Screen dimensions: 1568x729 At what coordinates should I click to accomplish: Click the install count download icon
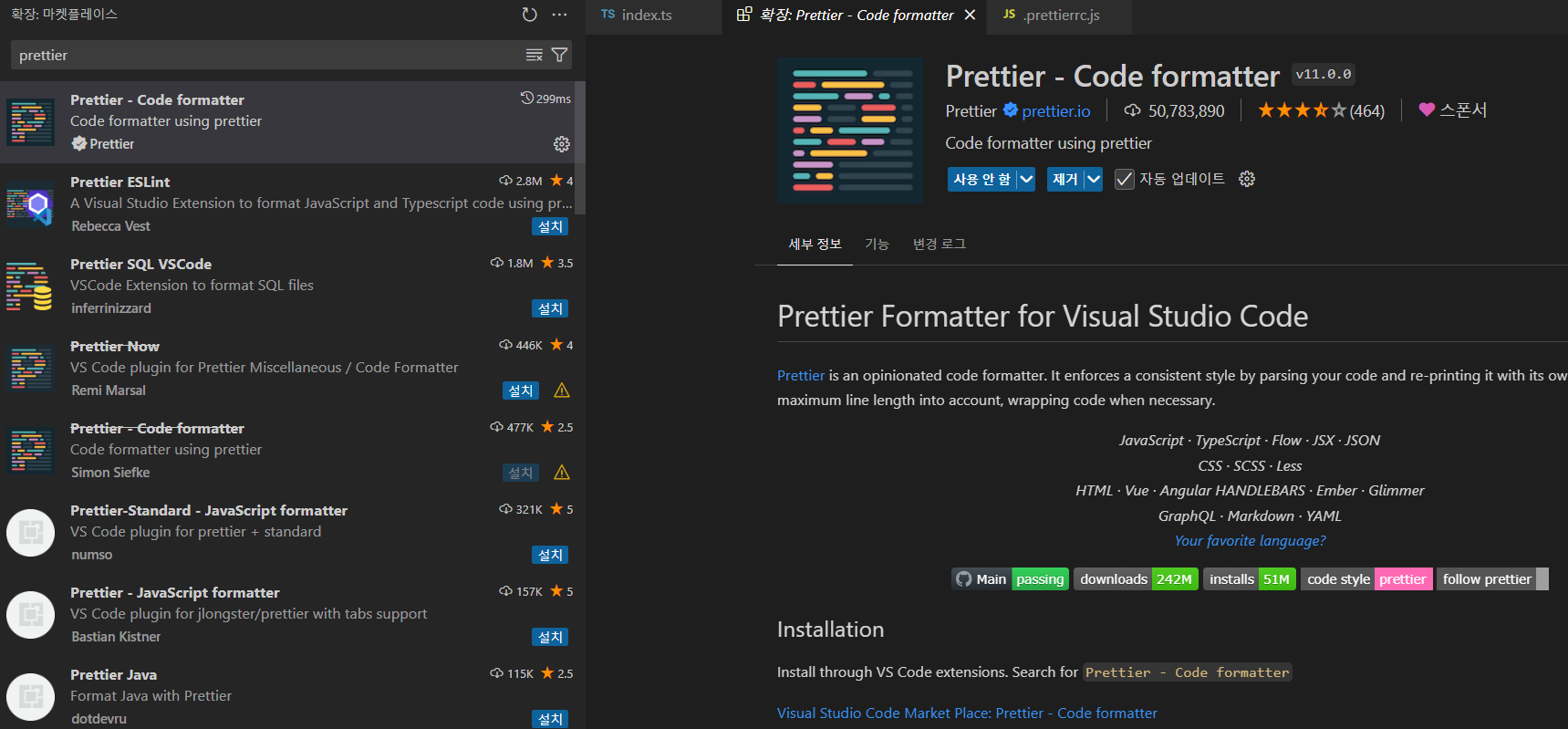coord(1133,110)
